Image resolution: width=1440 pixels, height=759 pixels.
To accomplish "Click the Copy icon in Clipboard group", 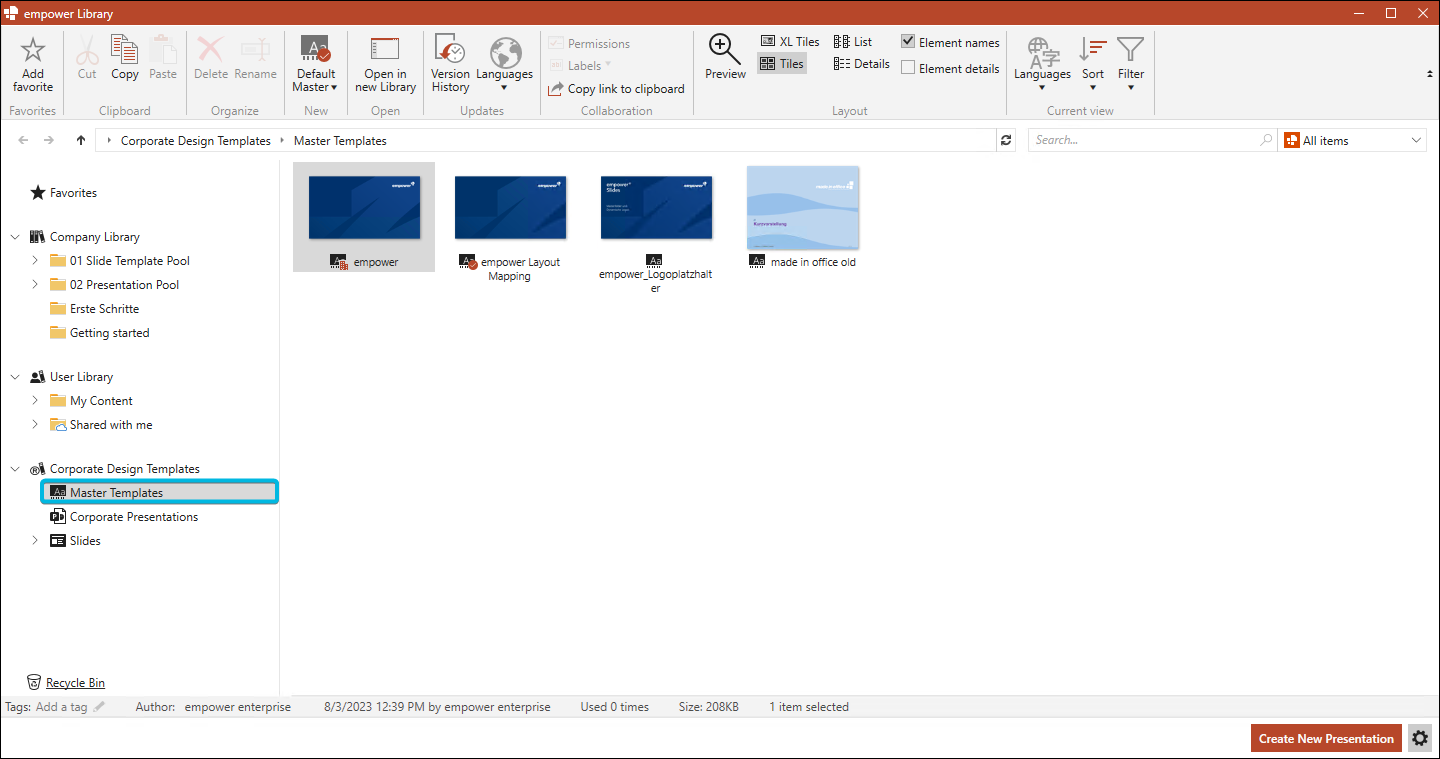I will point(125,50).
